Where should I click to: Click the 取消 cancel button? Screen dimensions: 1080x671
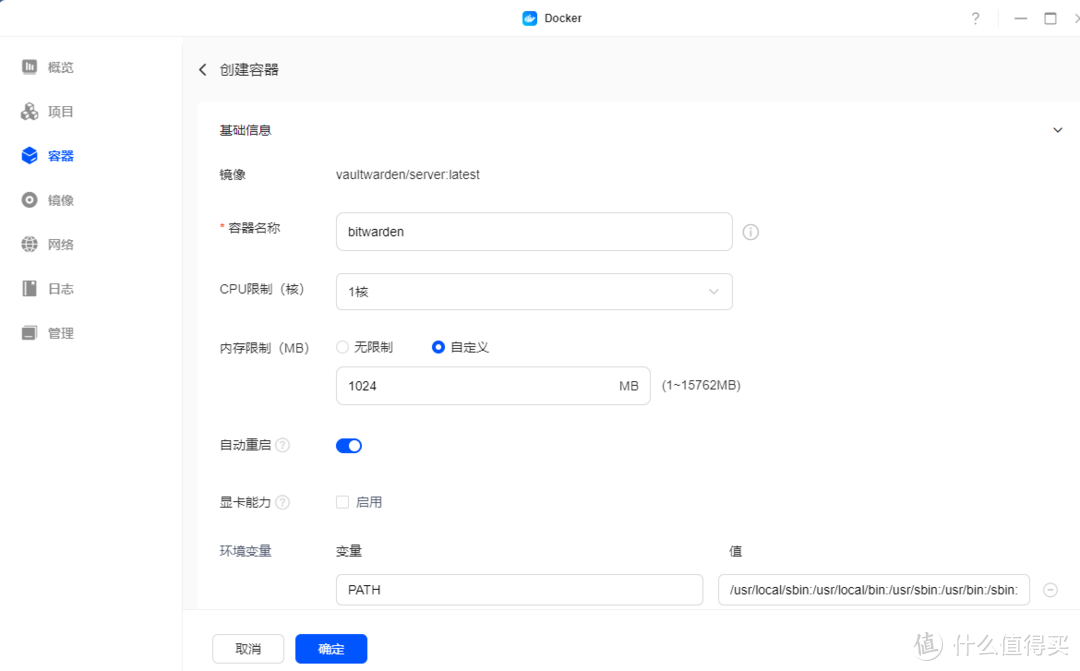tap(248, 648)
